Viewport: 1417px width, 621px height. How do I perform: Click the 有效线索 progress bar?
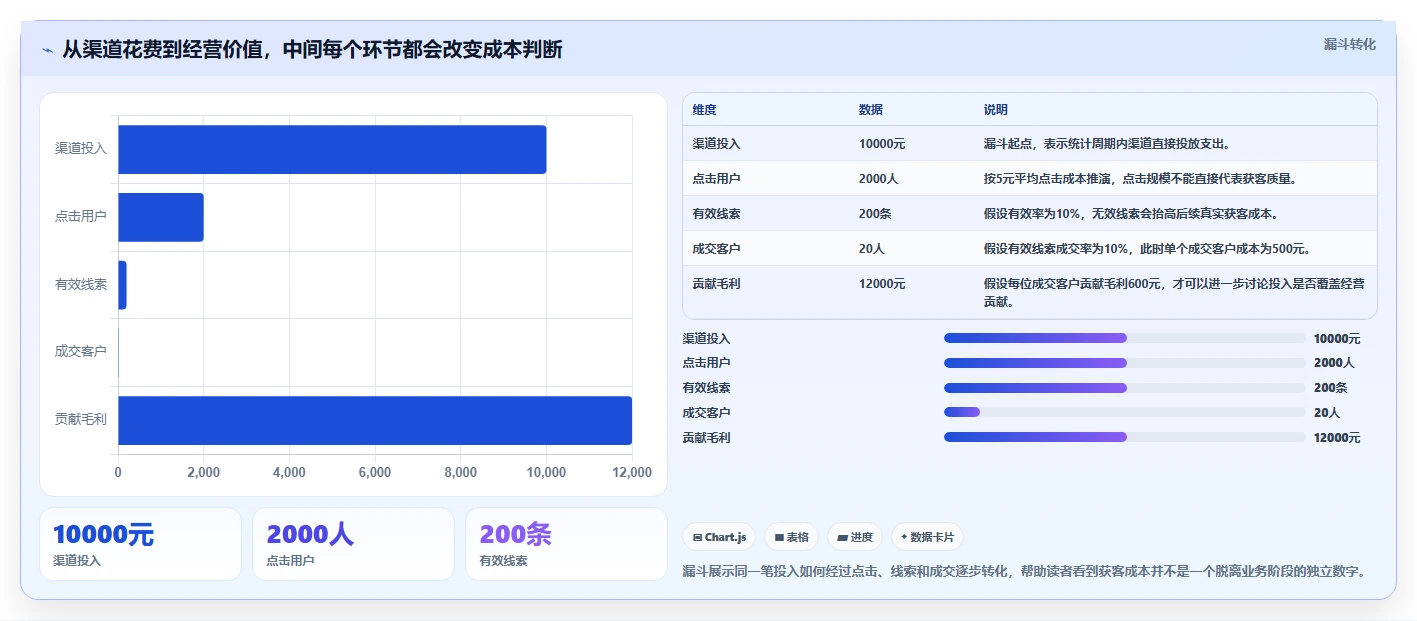click(x=1124, y=388)
